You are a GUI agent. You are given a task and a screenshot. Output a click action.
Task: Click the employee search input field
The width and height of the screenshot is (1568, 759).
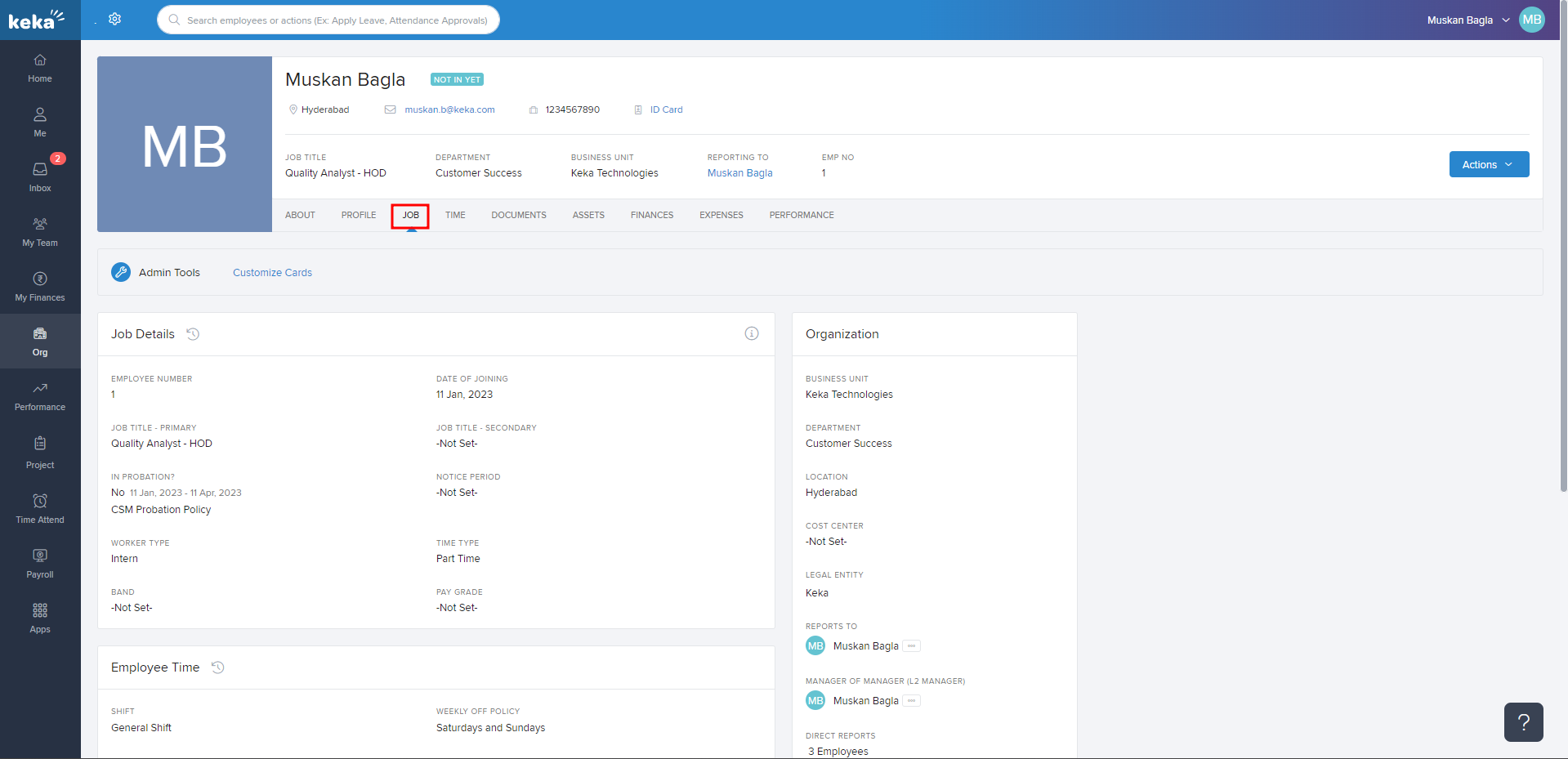coord(337,20)
